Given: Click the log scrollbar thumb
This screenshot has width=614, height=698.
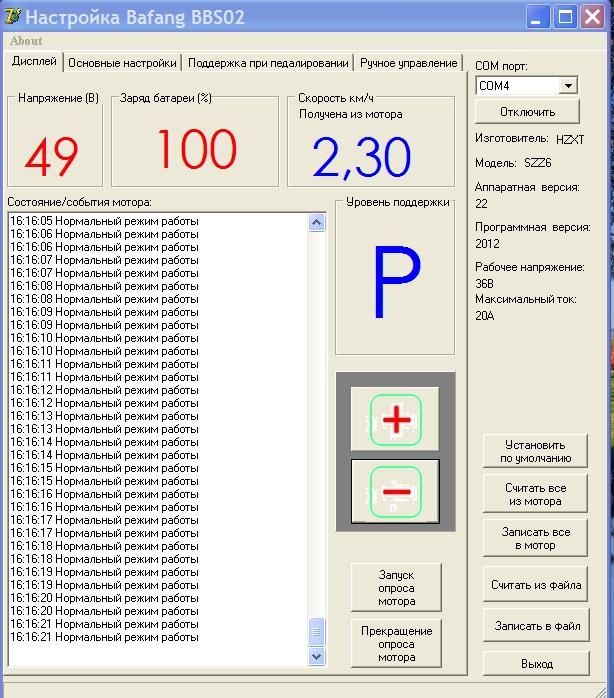Looking at the screenshot, I should [x=317, y=632].
